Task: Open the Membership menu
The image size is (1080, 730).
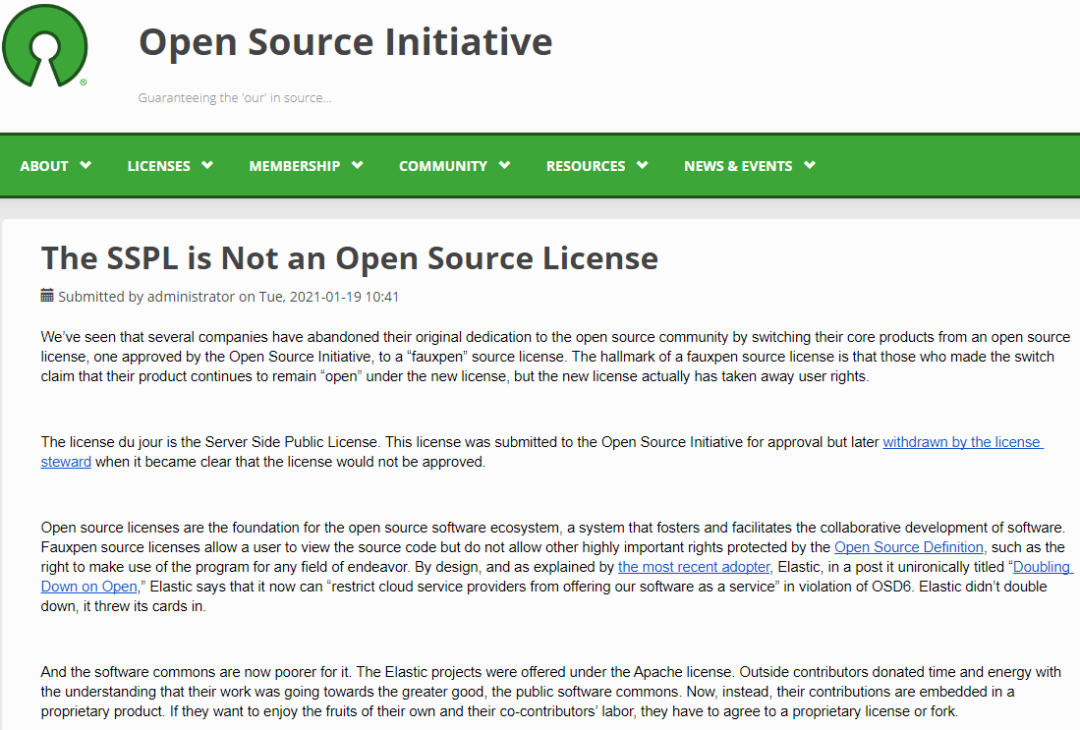Action: coord(294,166)
